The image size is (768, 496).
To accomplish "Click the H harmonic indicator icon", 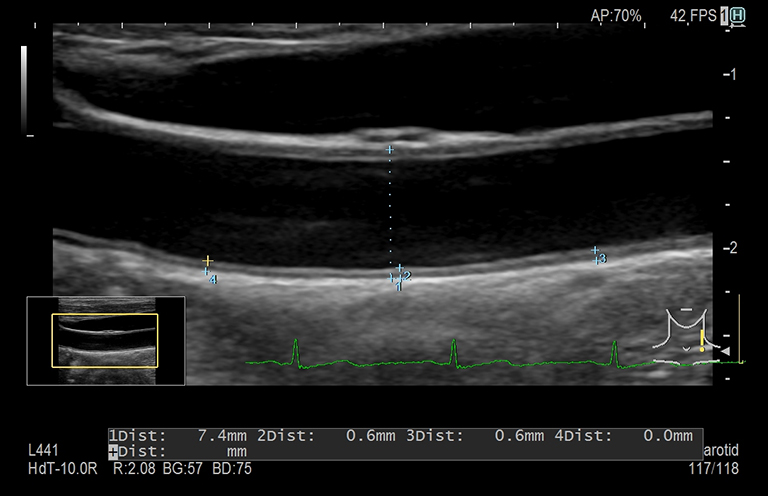I will click(738, 15).
